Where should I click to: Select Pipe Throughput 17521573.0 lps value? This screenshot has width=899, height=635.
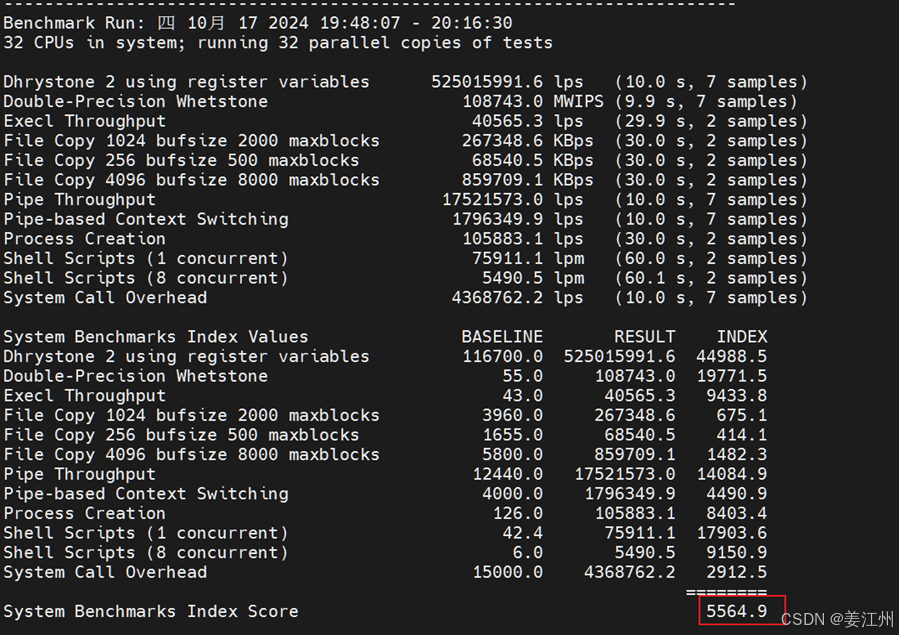513,199
